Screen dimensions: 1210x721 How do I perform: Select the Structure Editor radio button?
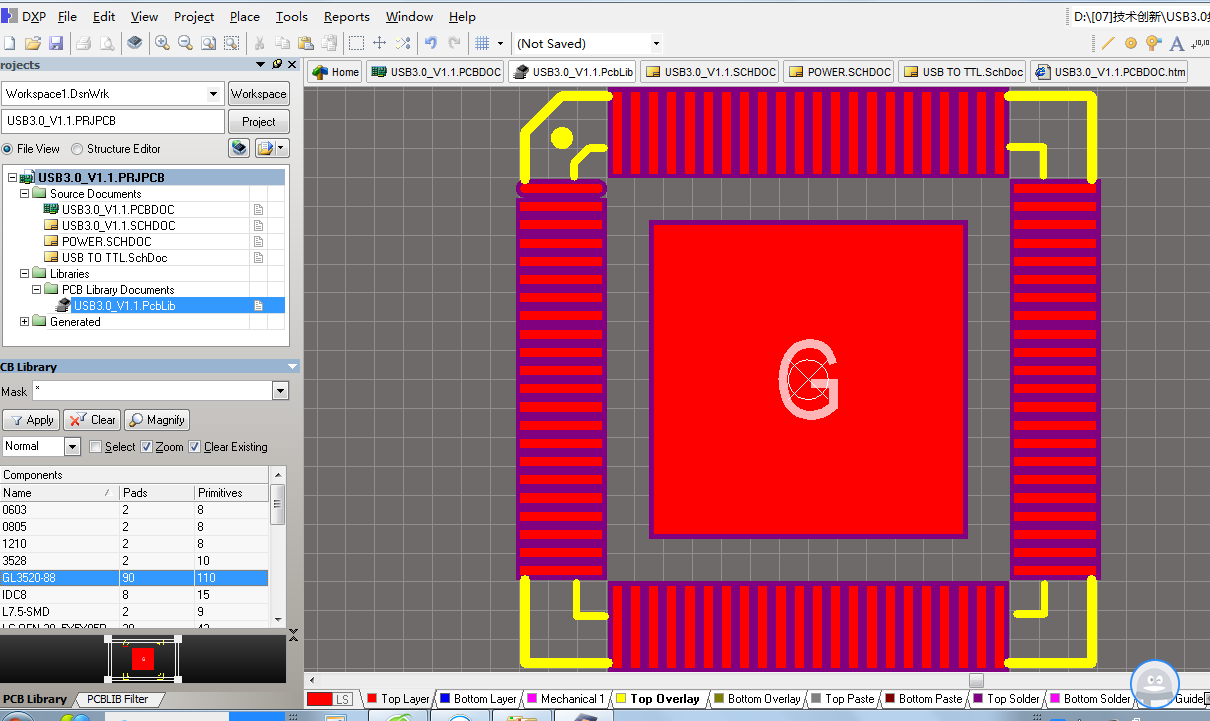77,149
